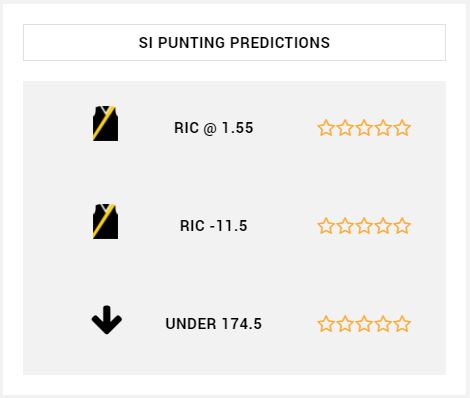
Task: Click the Richmond jersey icon beside RIC @ 1.55
Action: [105, 123]
